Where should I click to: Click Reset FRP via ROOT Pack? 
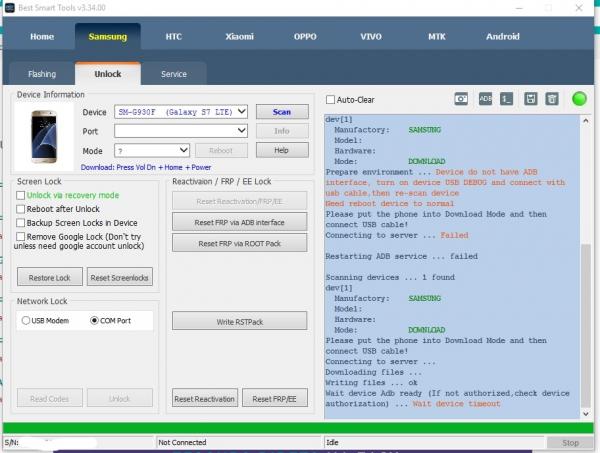(x=240, y=243)
